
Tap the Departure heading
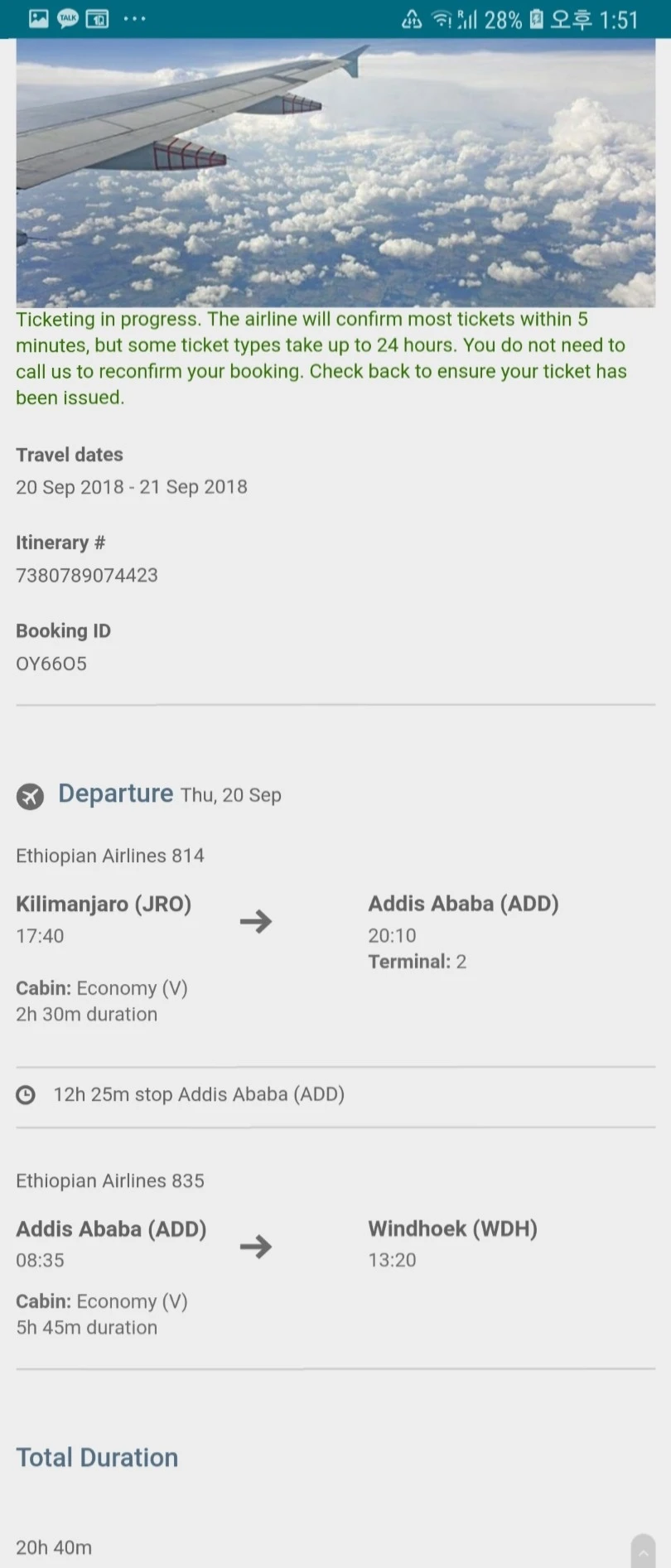(116, 794)
